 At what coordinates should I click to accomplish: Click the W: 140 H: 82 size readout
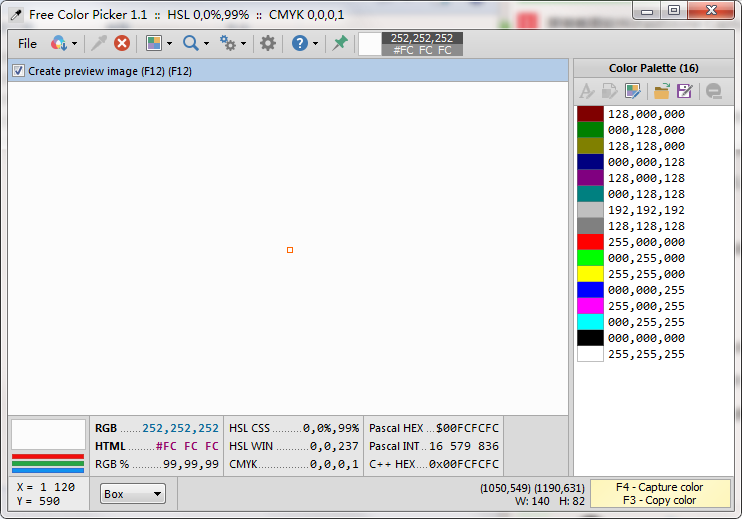coord(550,501)
